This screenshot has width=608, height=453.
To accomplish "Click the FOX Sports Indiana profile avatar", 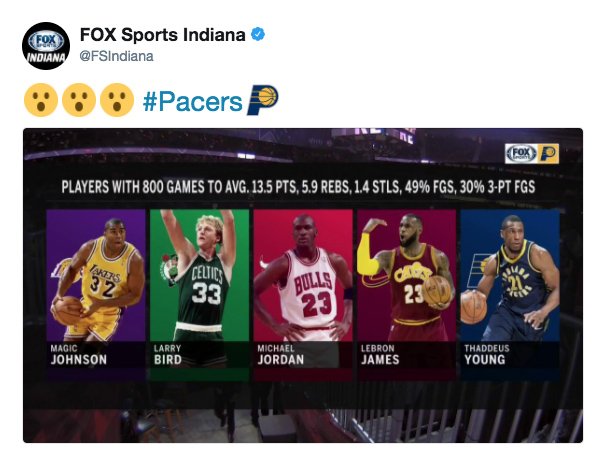I will (x=46, y=46).
